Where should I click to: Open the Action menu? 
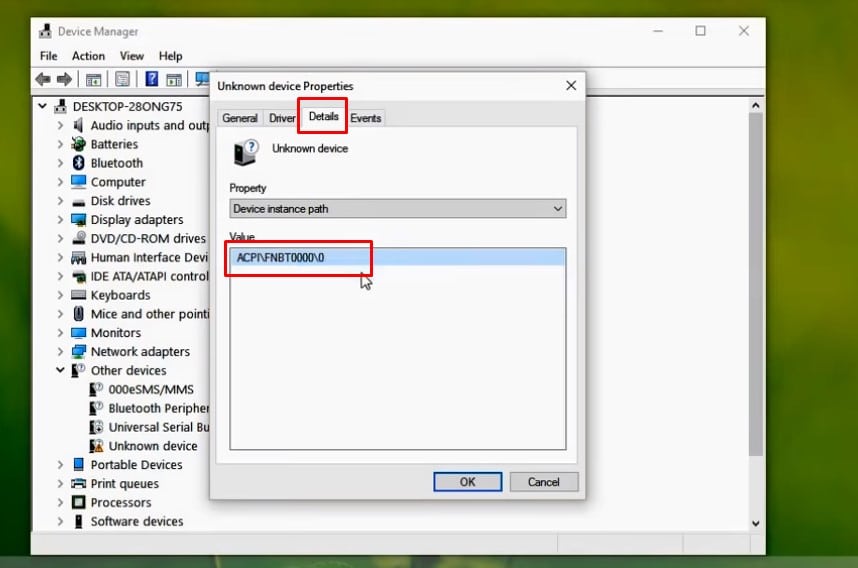(x=88, y=56)
